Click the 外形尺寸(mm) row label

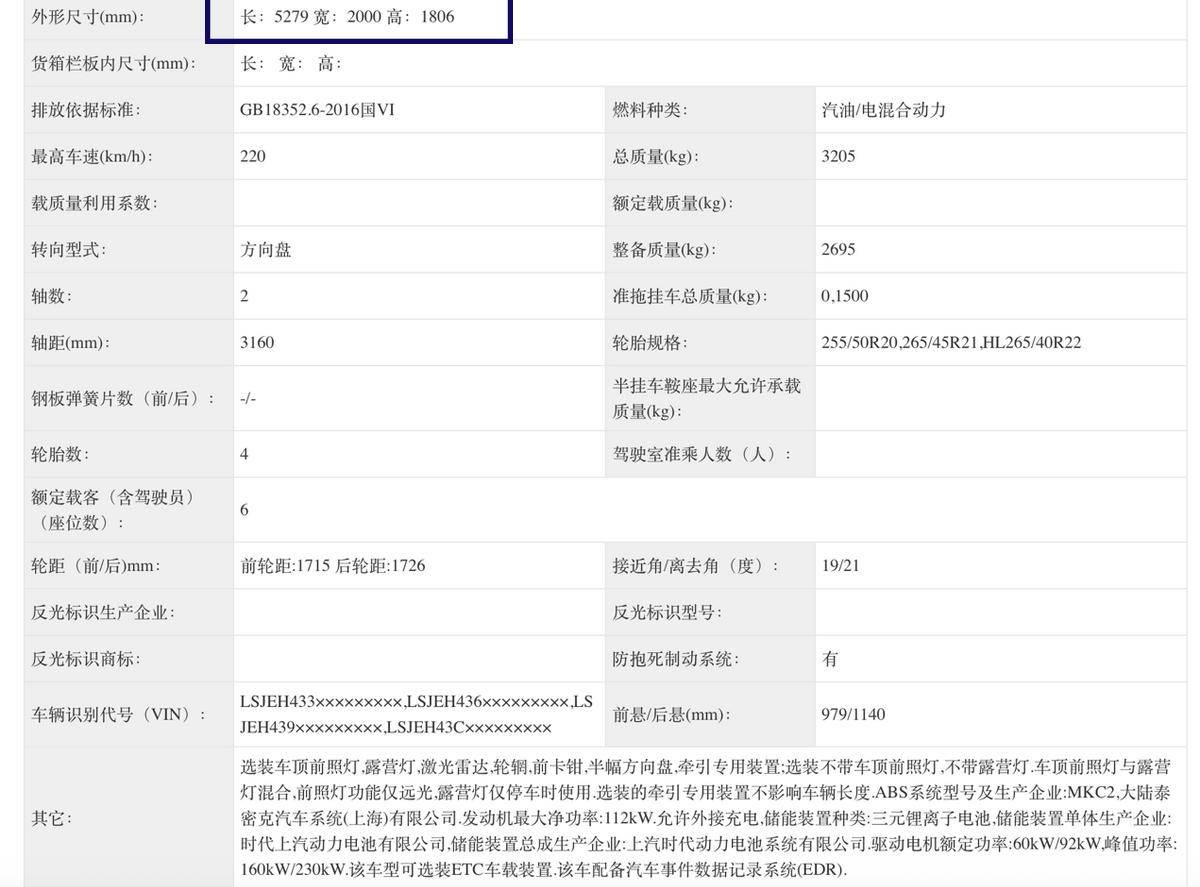pos(88,17)
